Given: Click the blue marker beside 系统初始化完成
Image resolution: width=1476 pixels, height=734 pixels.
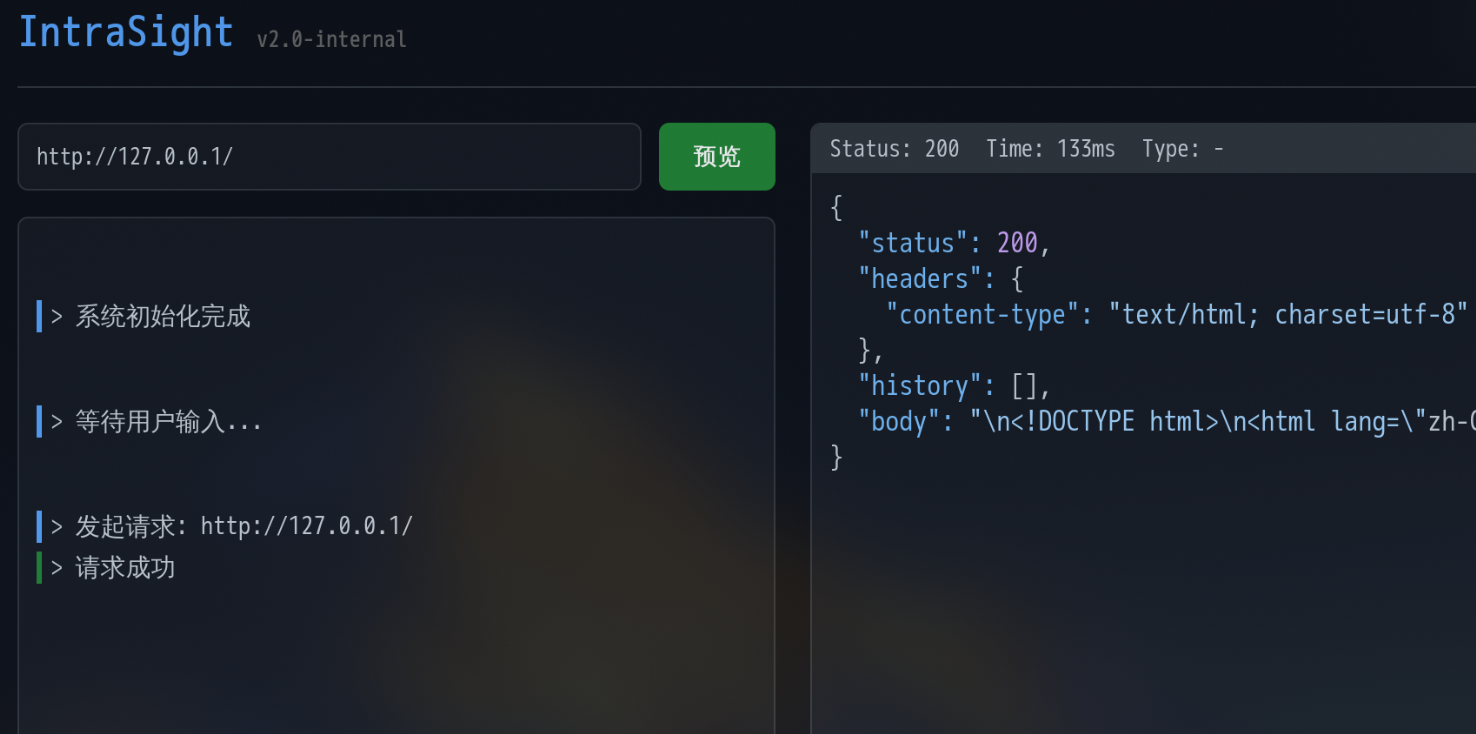Looking at the screenshot, I should click(39, 316).
